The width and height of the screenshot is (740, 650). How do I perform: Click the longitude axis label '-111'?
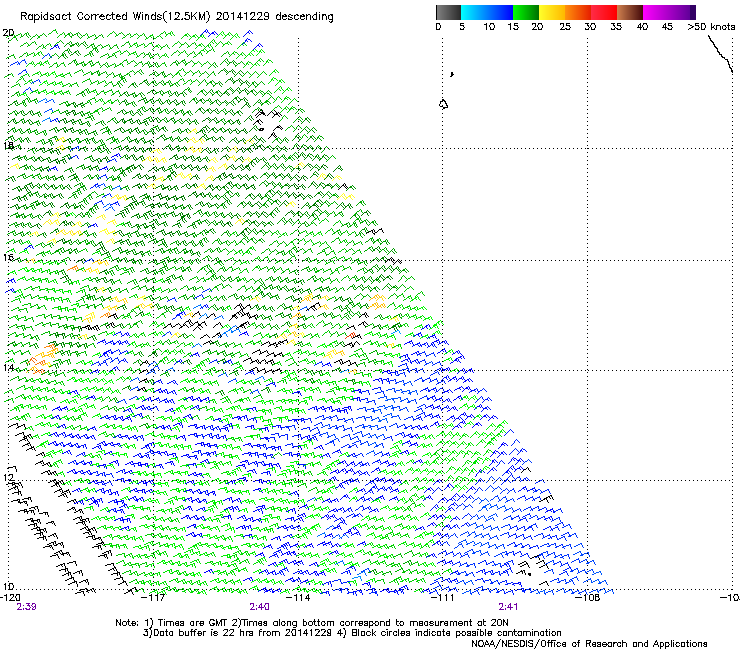[443, 598]
